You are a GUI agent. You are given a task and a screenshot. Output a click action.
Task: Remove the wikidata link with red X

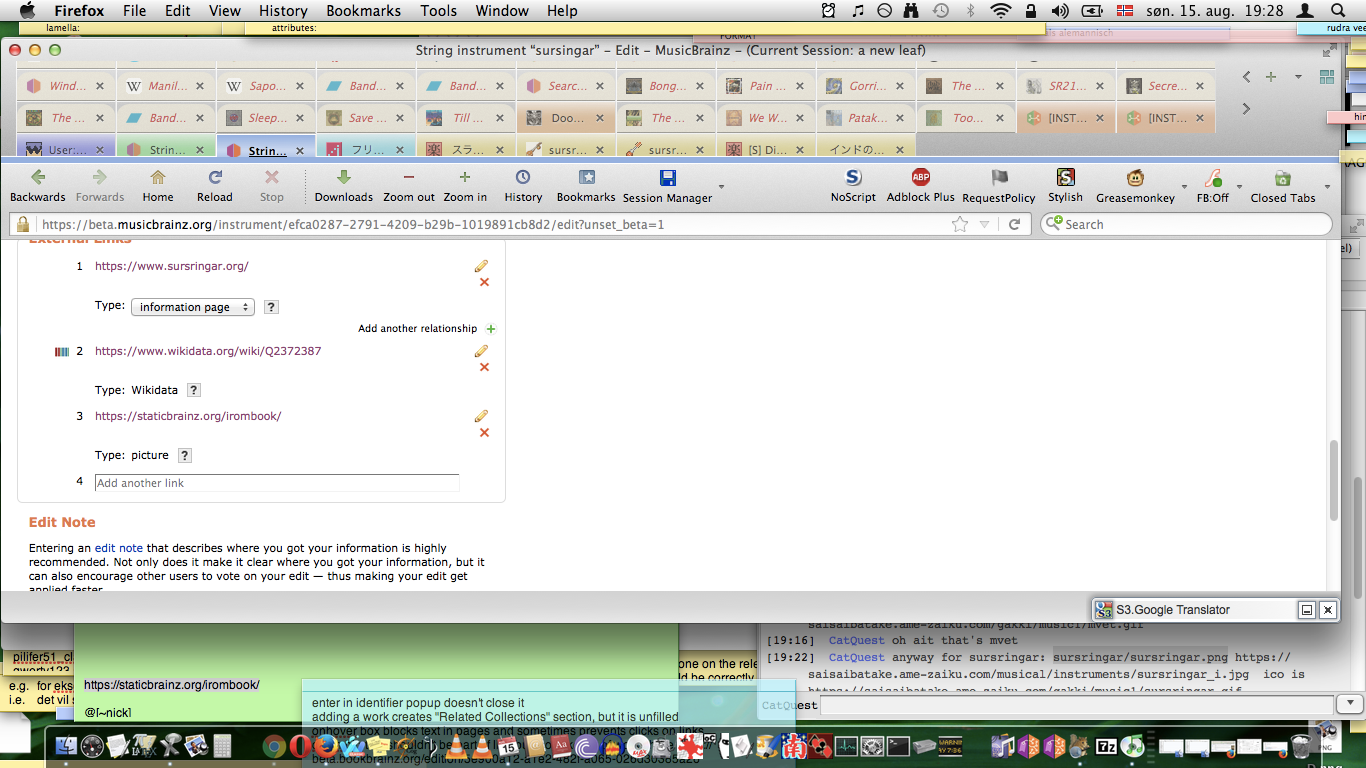click(484, 368)
